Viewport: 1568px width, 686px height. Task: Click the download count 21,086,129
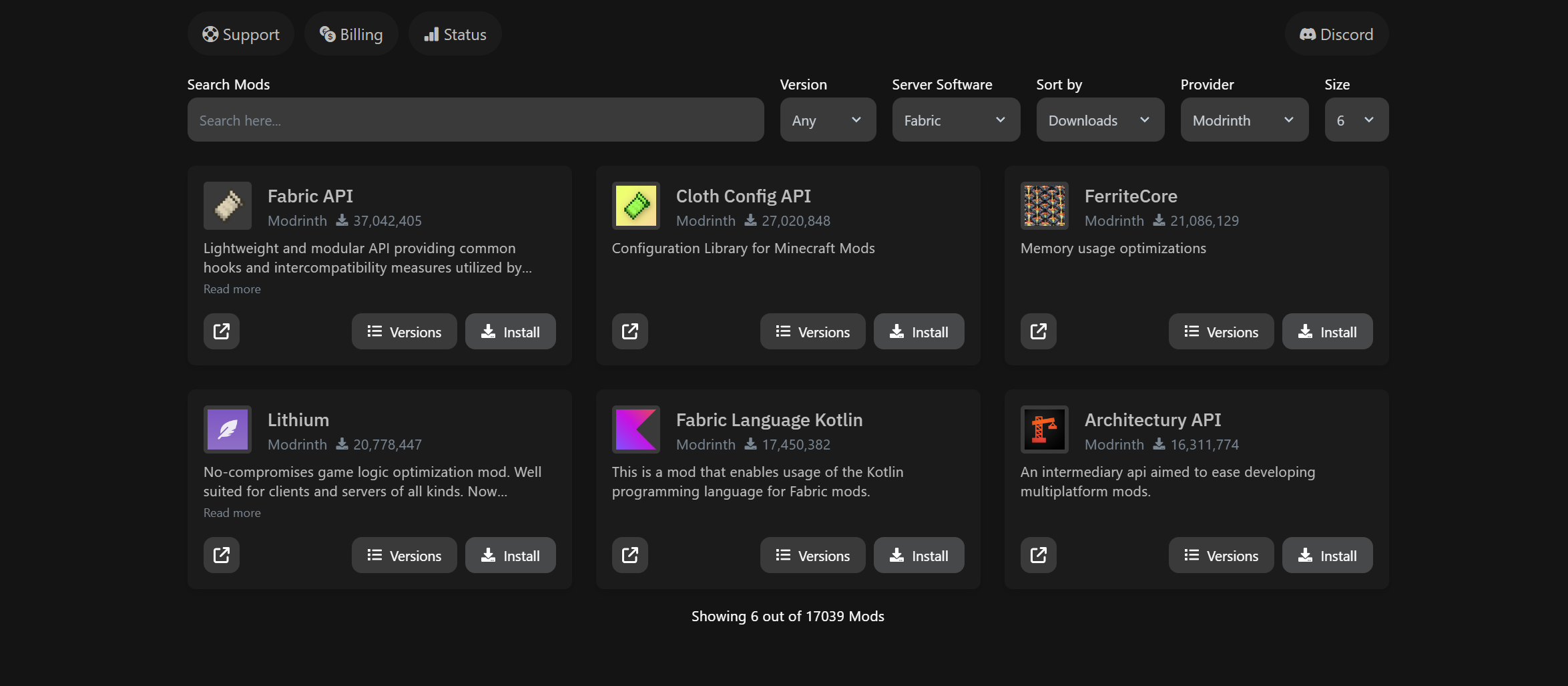1204,220
